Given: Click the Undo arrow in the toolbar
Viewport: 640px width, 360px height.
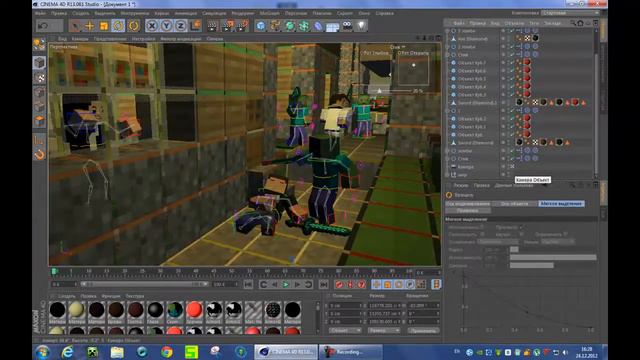Looking at the screenshot, I should (43, 26).
